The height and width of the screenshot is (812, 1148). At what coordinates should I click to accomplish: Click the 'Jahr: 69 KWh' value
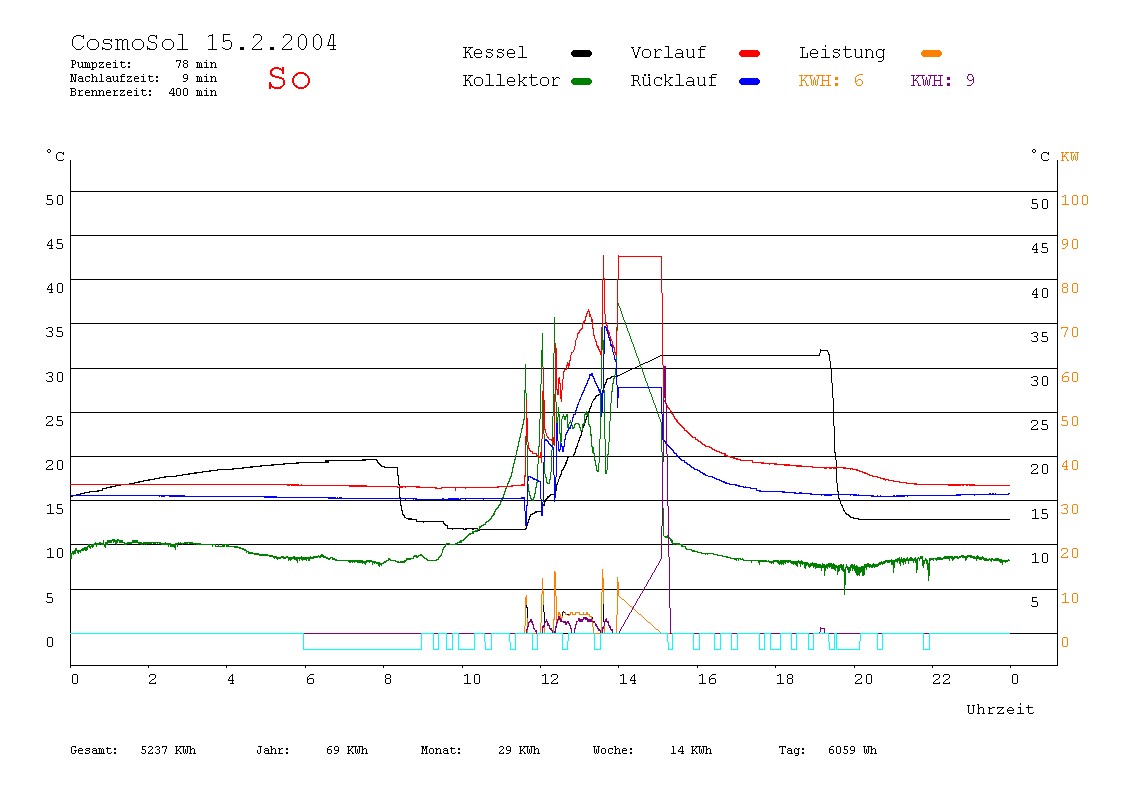click(312, 750)
